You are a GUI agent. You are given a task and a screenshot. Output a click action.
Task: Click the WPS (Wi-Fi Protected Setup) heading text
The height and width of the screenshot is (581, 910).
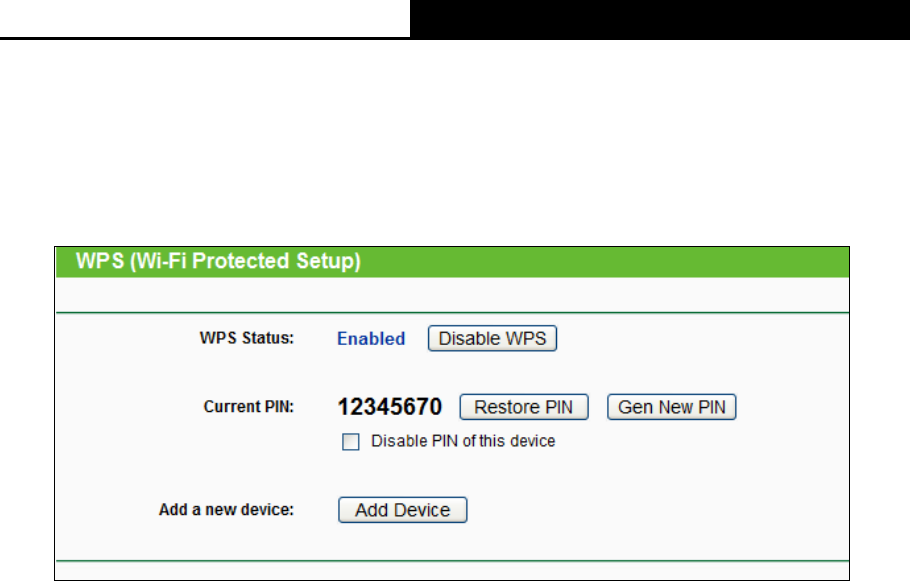tap(218, 261)
